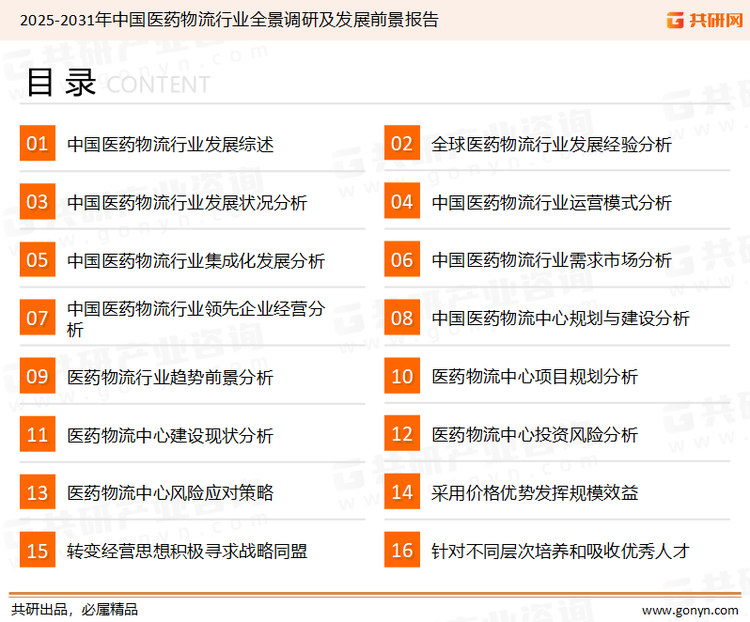Click orange number box 08
The image size is (750, 622).
coord(402,318)
